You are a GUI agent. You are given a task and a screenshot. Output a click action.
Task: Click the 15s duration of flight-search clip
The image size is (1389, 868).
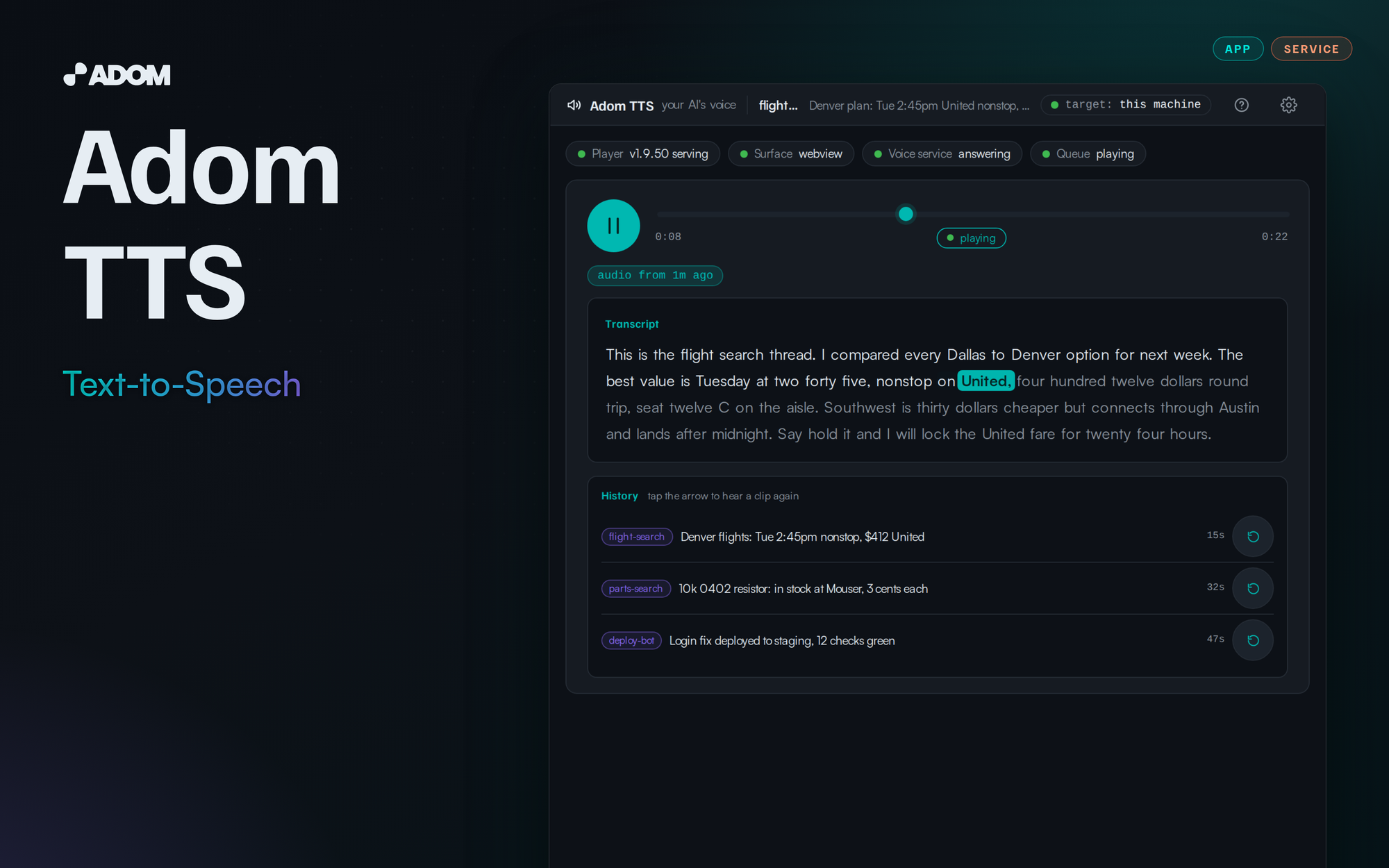click(x=1215, y=535)
